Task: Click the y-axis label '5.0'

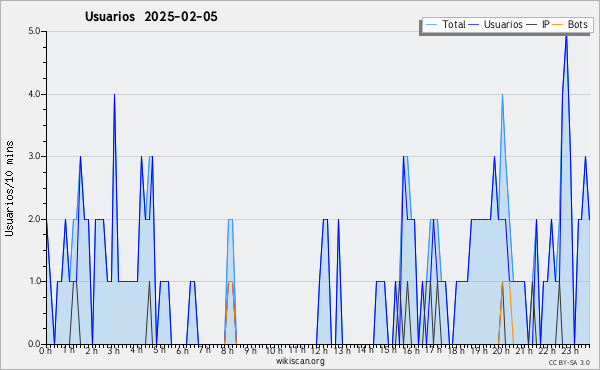Action: coord(34,31)
